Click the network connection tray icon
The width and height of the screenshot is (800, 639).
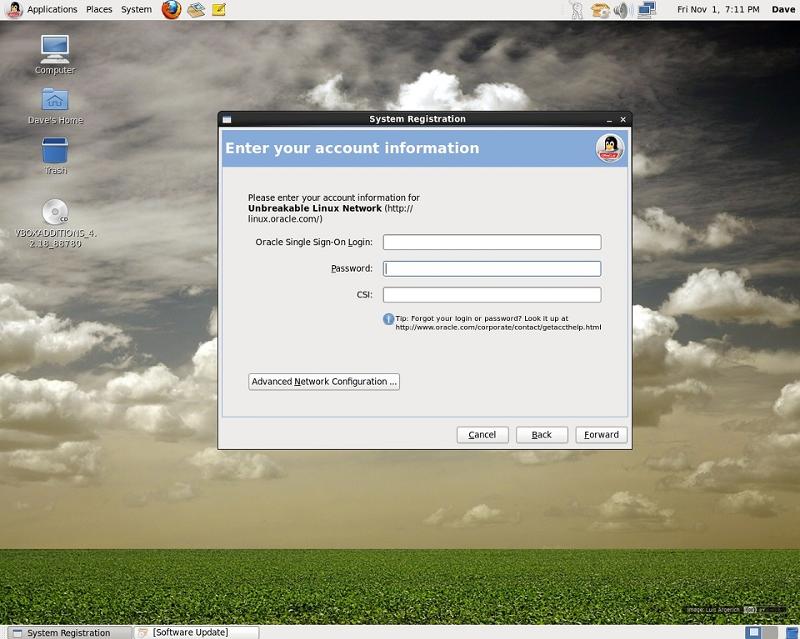coord(646,10)
